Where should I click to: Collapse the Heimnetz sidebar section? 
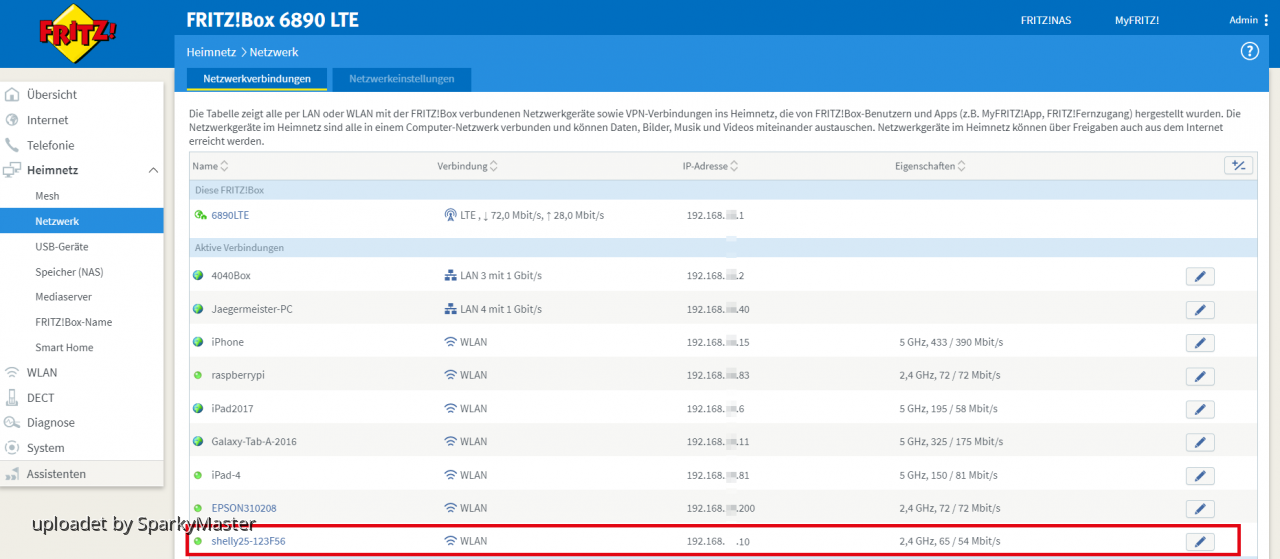pos(153,170)
